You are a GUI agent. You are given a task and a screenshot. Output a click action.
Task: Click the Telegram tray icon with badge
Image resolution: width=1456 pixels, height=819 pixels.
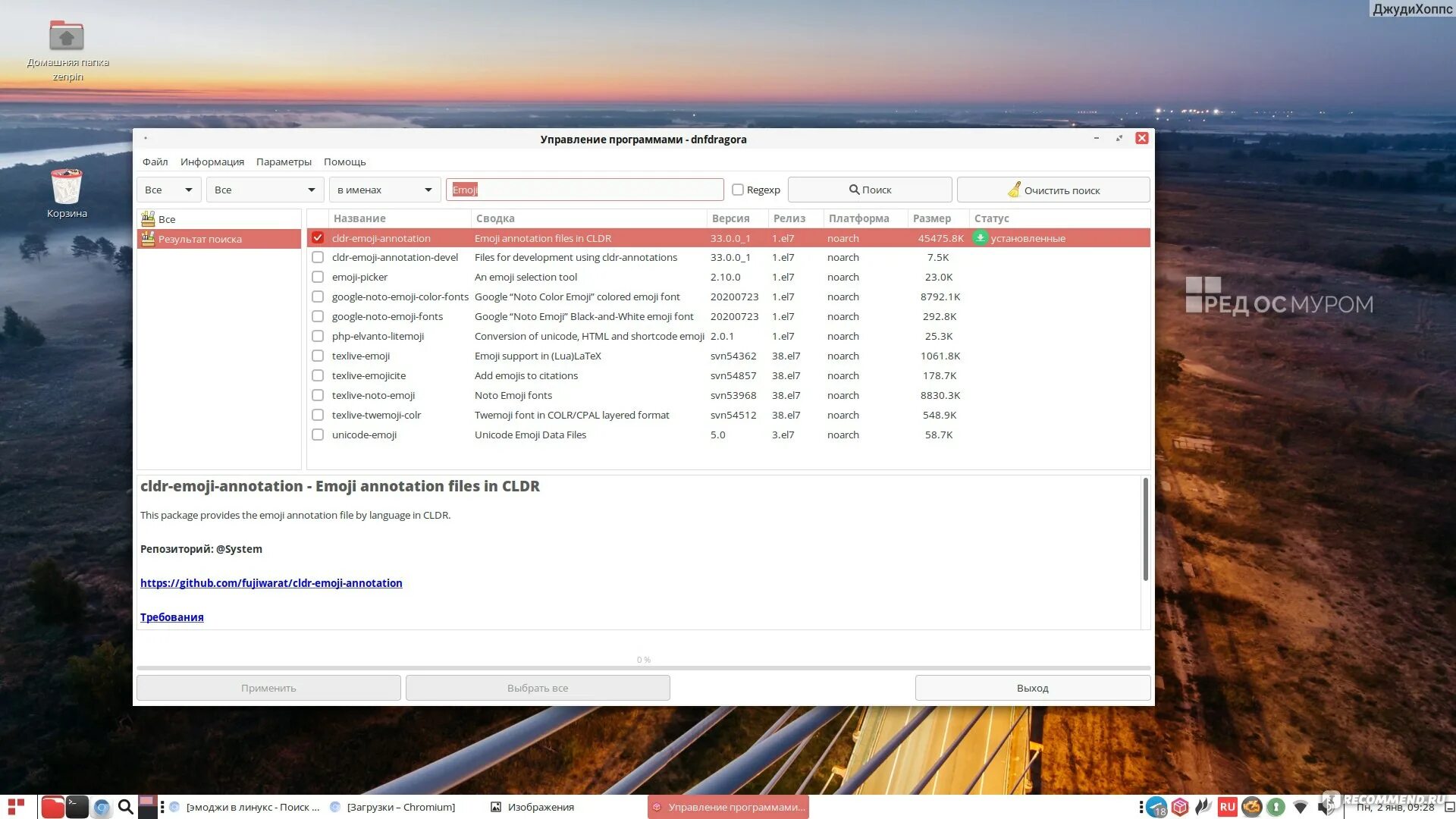click(1156, 807)
